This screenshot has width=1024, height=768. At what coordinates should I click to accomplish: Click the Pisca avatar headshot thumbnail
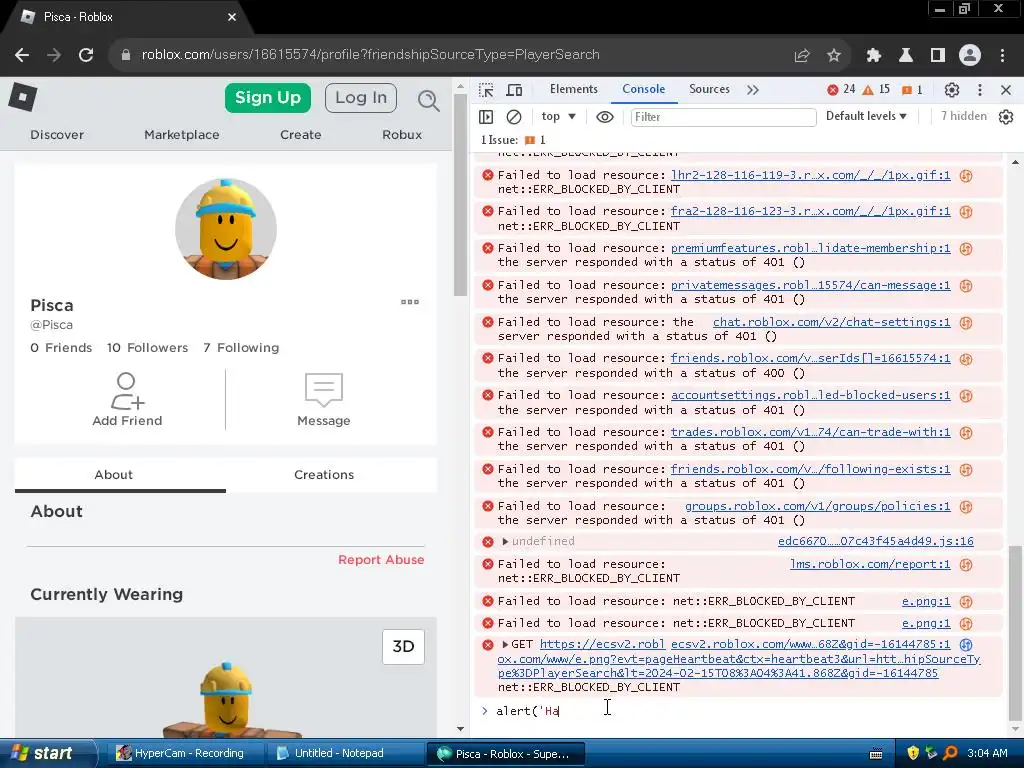click(226, 229)
